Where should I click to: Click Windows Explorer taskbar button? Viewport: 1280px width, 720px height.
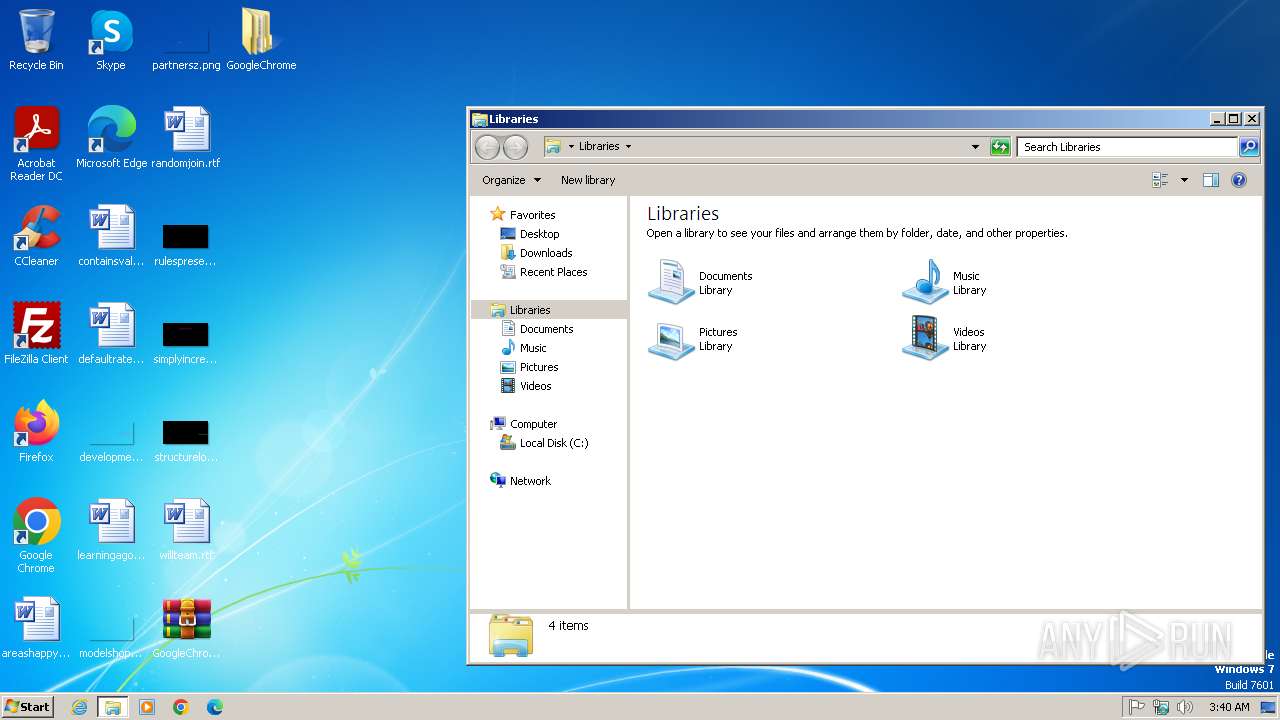coord(113,707)
